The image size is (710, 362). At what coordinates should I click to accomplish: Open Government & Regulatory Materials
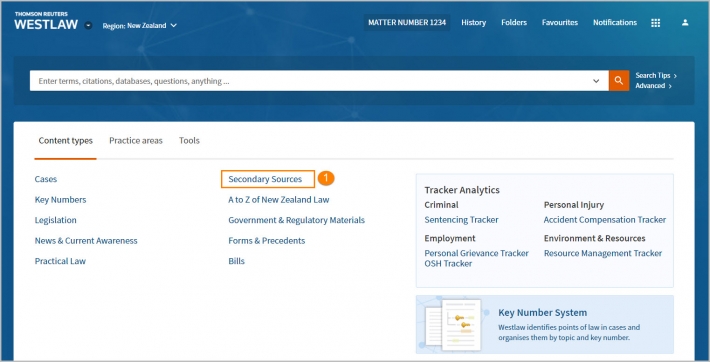(297, 220)
